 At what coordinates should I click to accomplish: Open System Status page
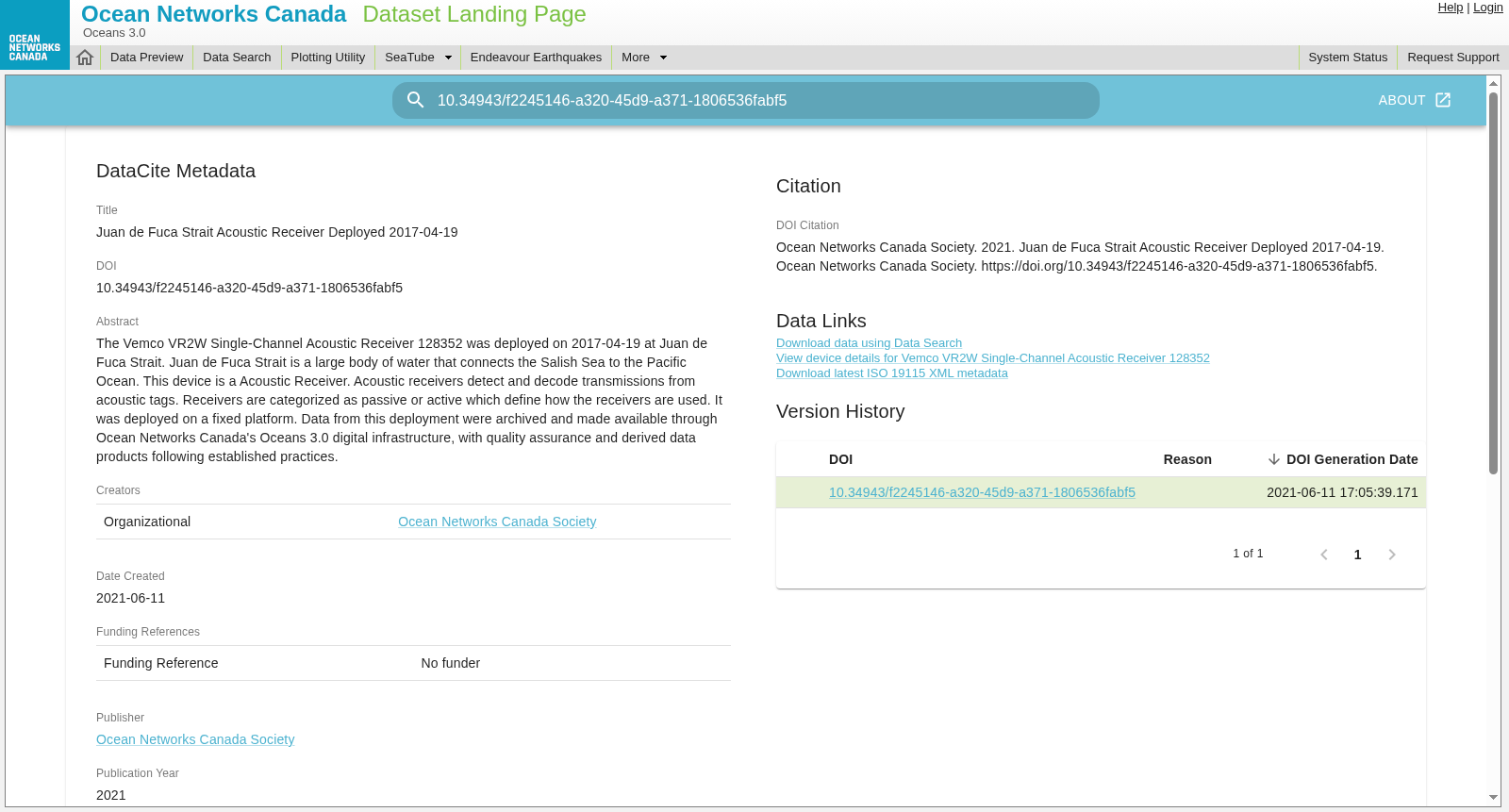point(1348,58)
